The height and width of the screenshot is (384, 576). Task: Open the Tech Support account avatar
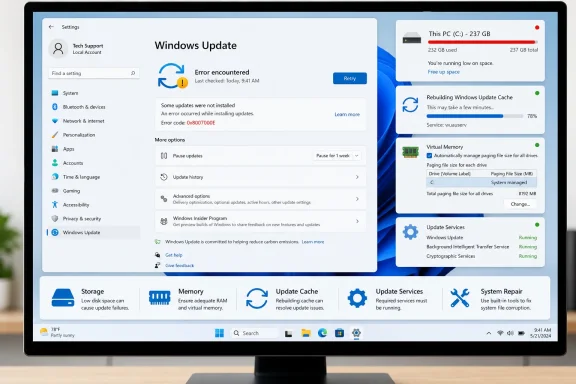[x=58, y=48]
